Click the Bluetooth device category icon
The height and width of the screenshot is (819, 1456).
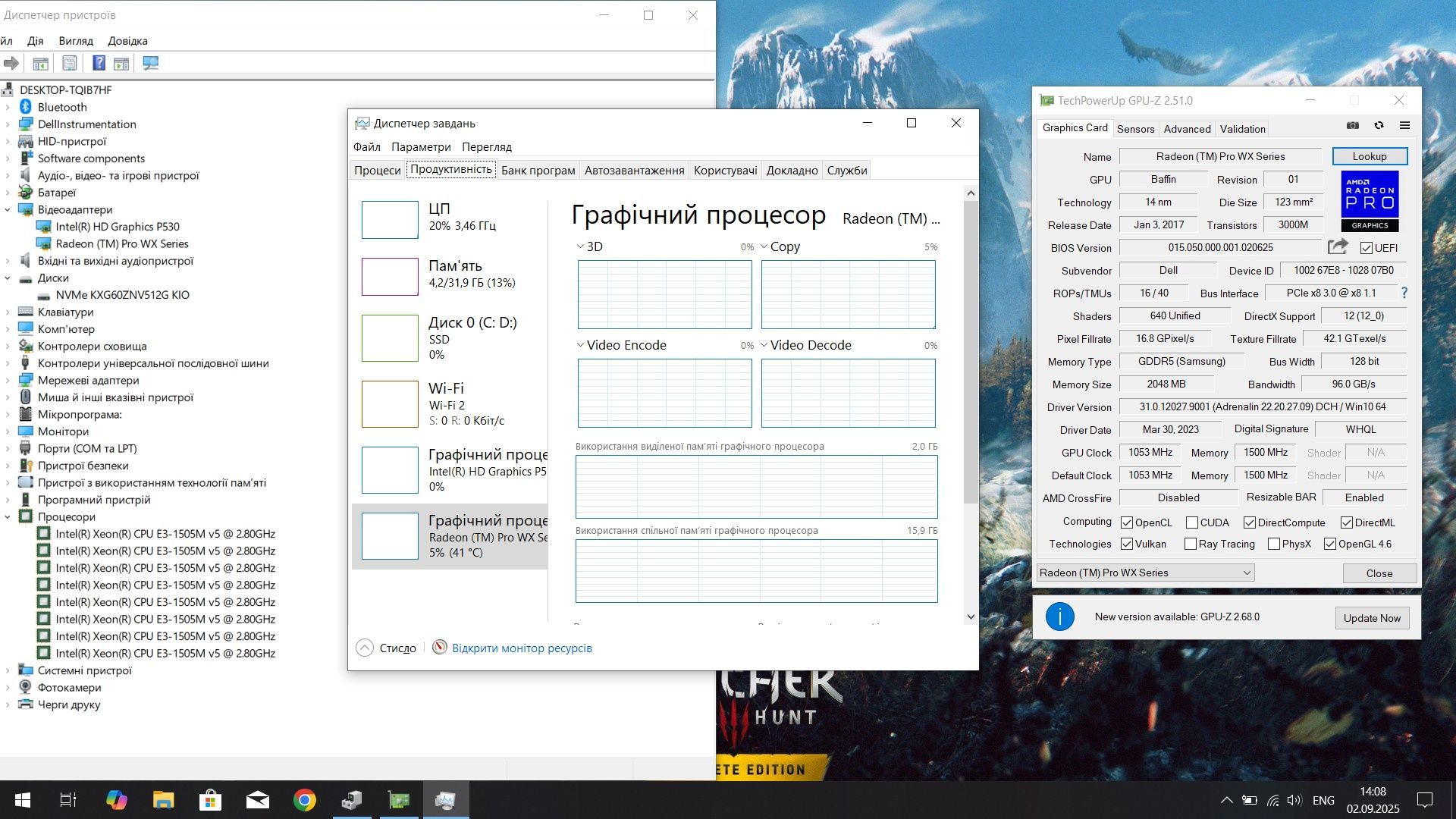pos(26,107)
